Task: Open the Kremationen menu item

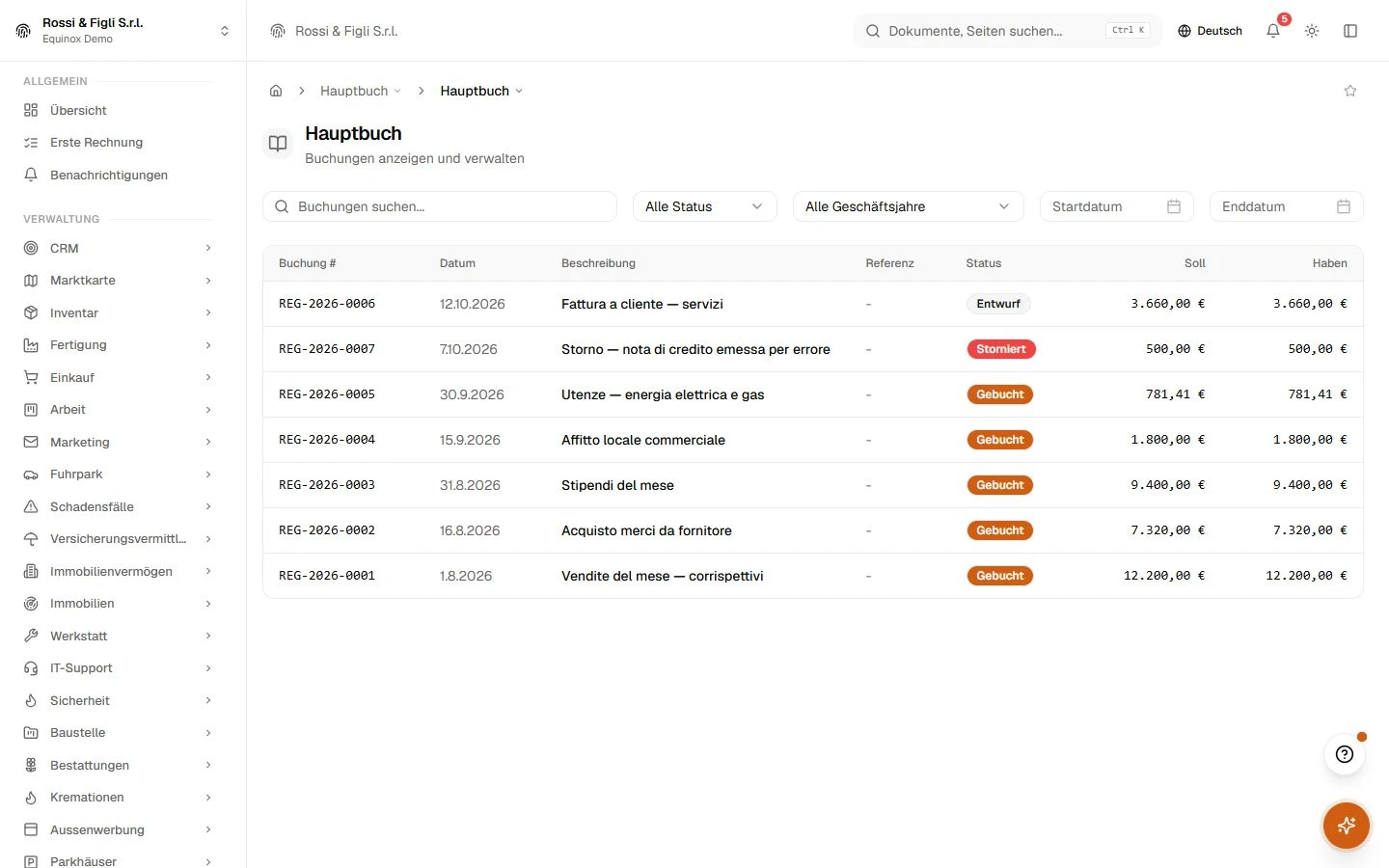Action: pyautogui.click(x=118, y=798)
